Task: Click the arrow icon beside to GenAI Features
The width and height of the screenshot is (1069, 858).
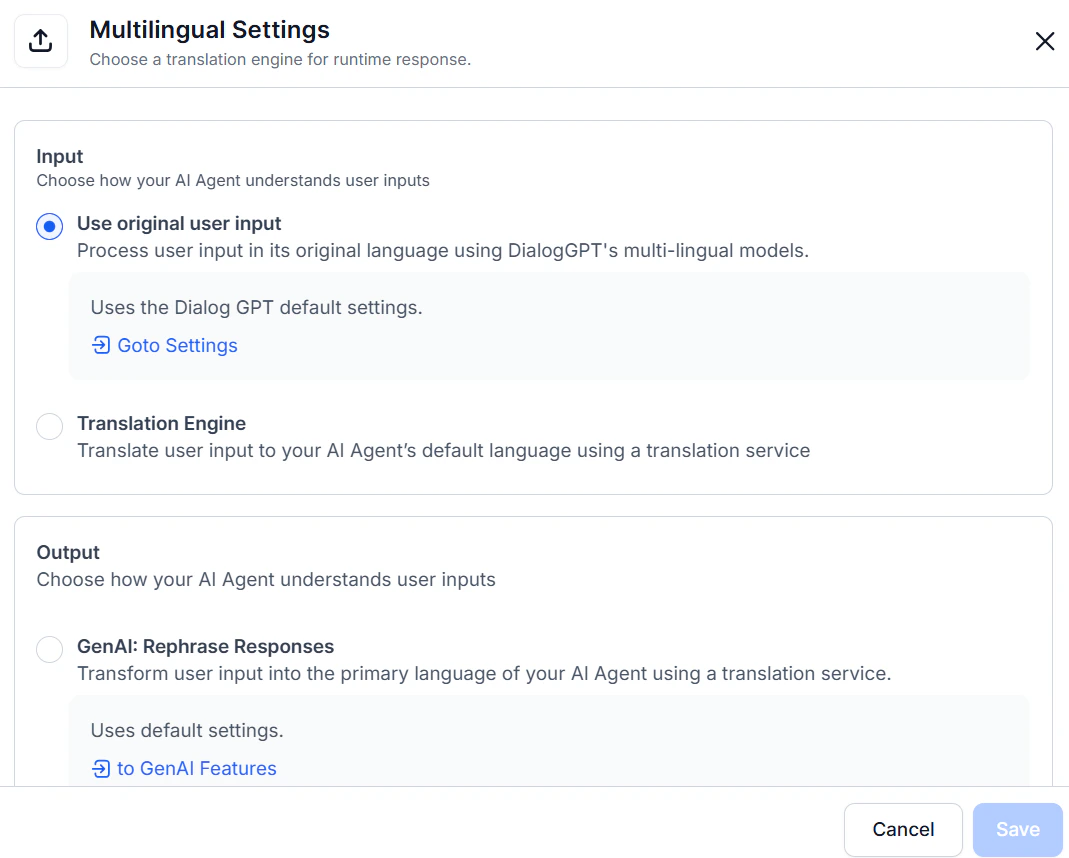Action: click(x=100, y=768)
